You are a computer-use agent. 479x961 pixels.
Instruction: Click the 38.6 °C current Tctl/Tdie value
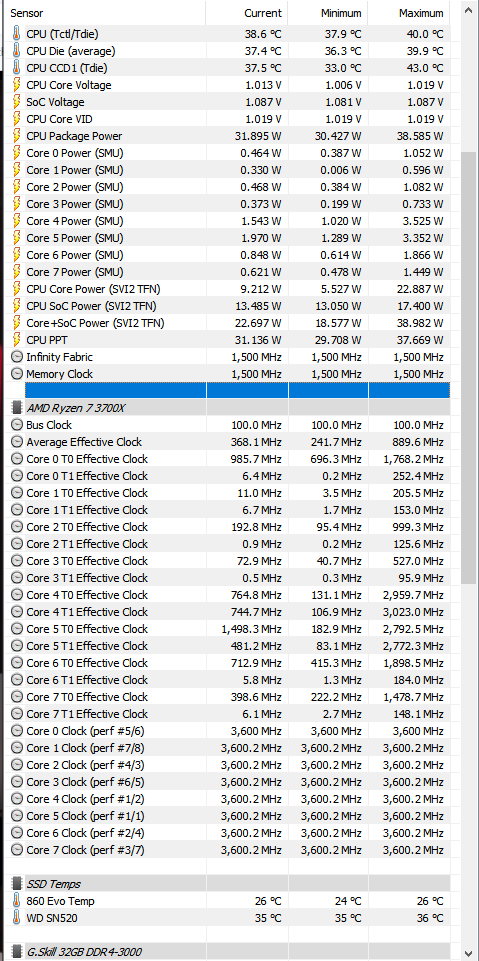pyautogui.click(x=263, y=34)
